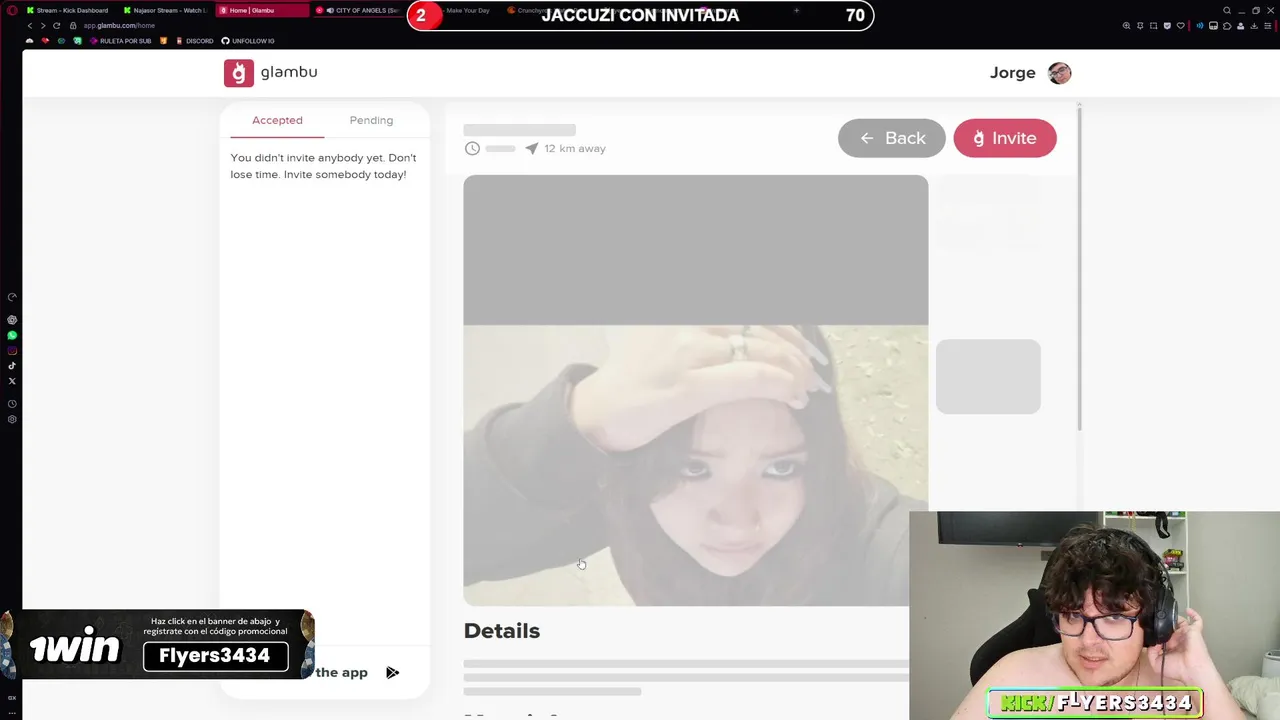Click the Google Play store icon
The width and height of the screenshot is (1280, 720).
pyautogui.click(x=392, y=673)
